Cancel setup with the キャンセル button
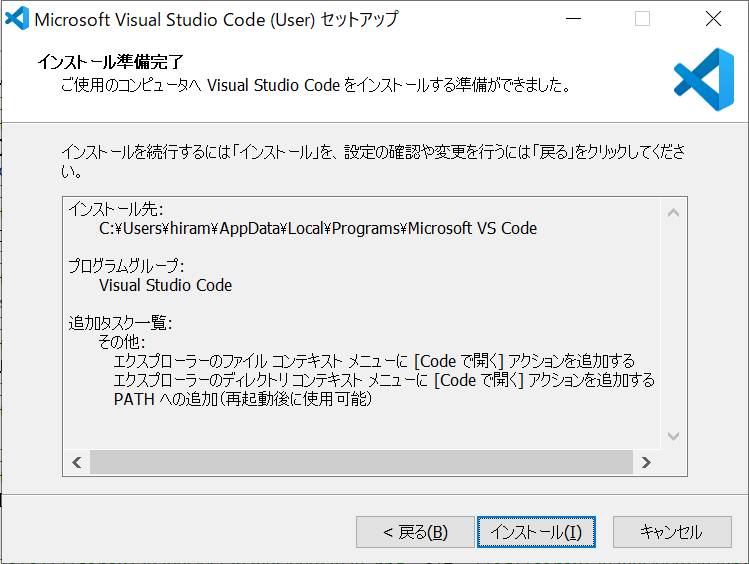The width and height of the screenshot is (749, 564). tap(672, 532)
